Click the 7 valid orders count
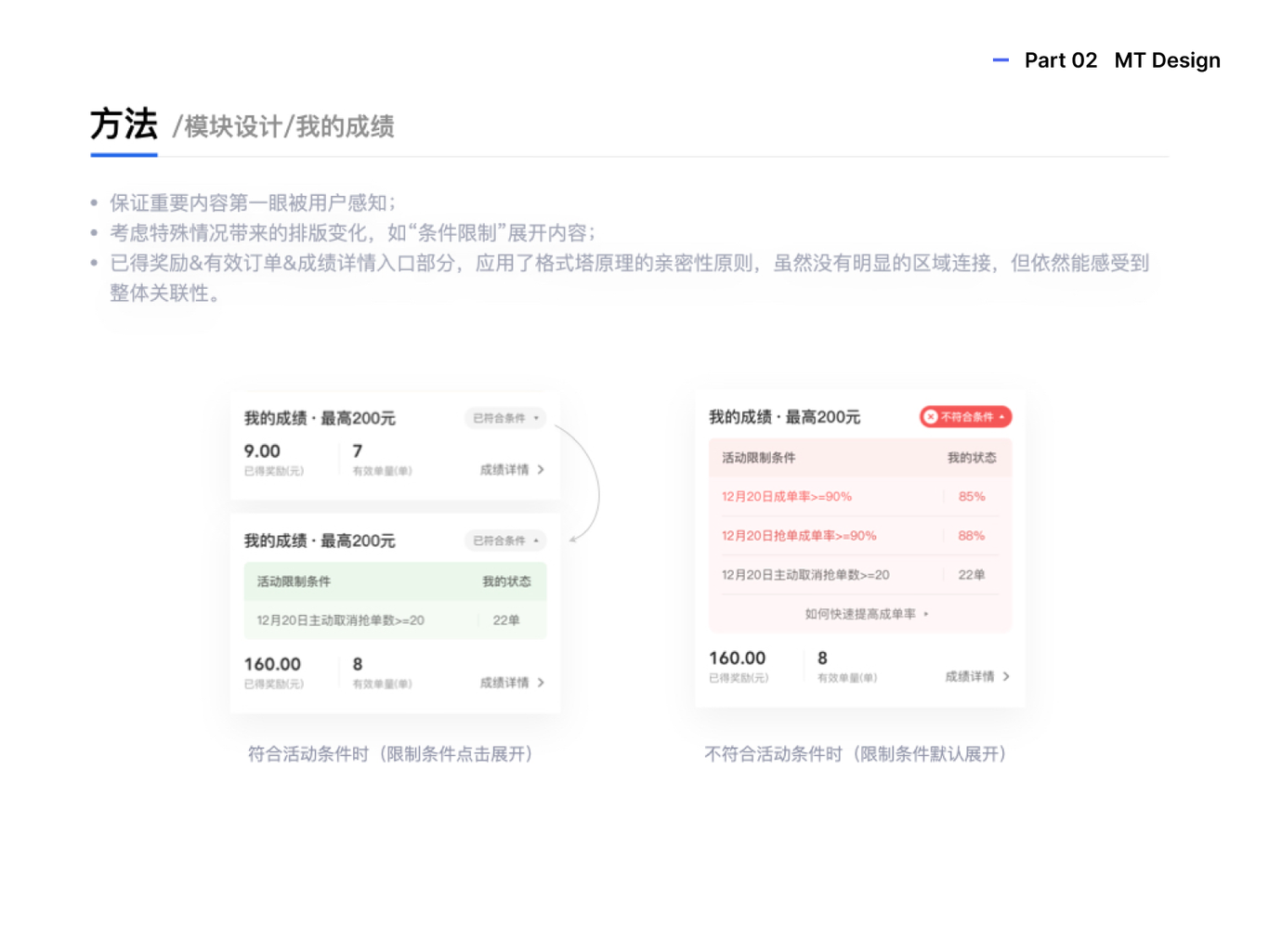Image resolution: width=1269 pixels, height=952 pixels. coord(358,451)
